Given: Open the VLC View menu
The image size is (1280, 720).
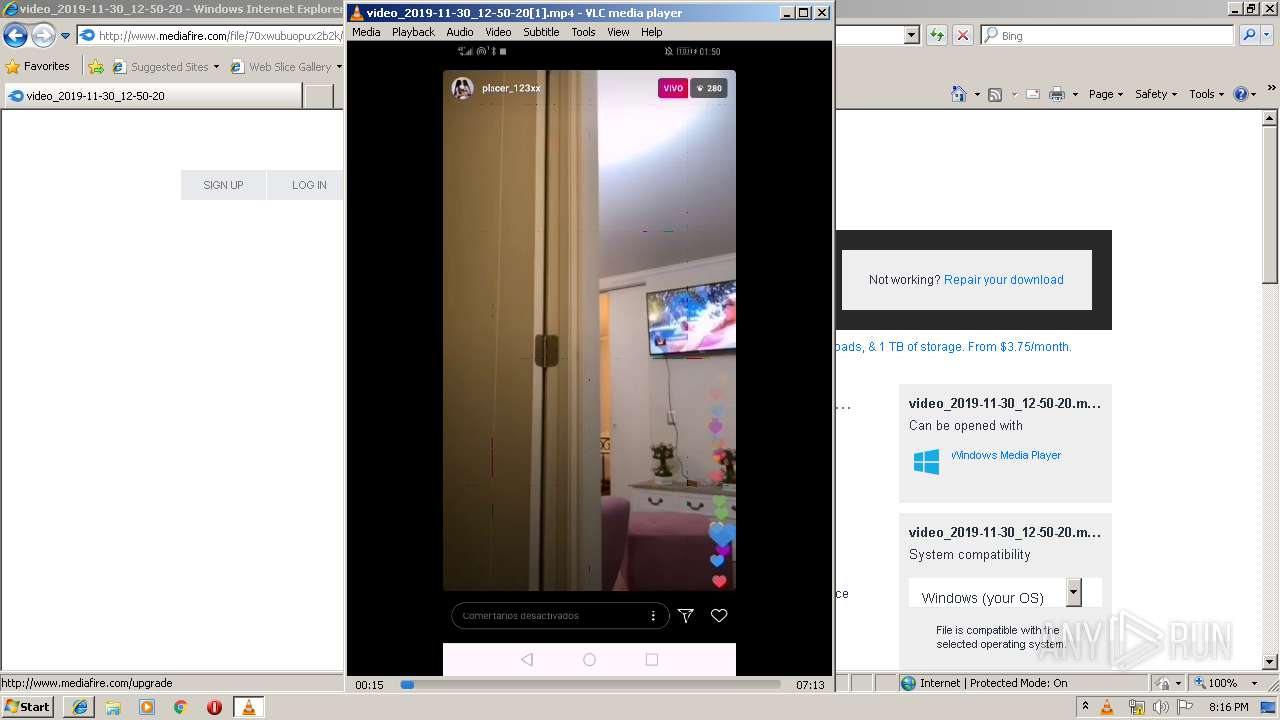Looking at the screenshot, I should [x=618, y=32].
